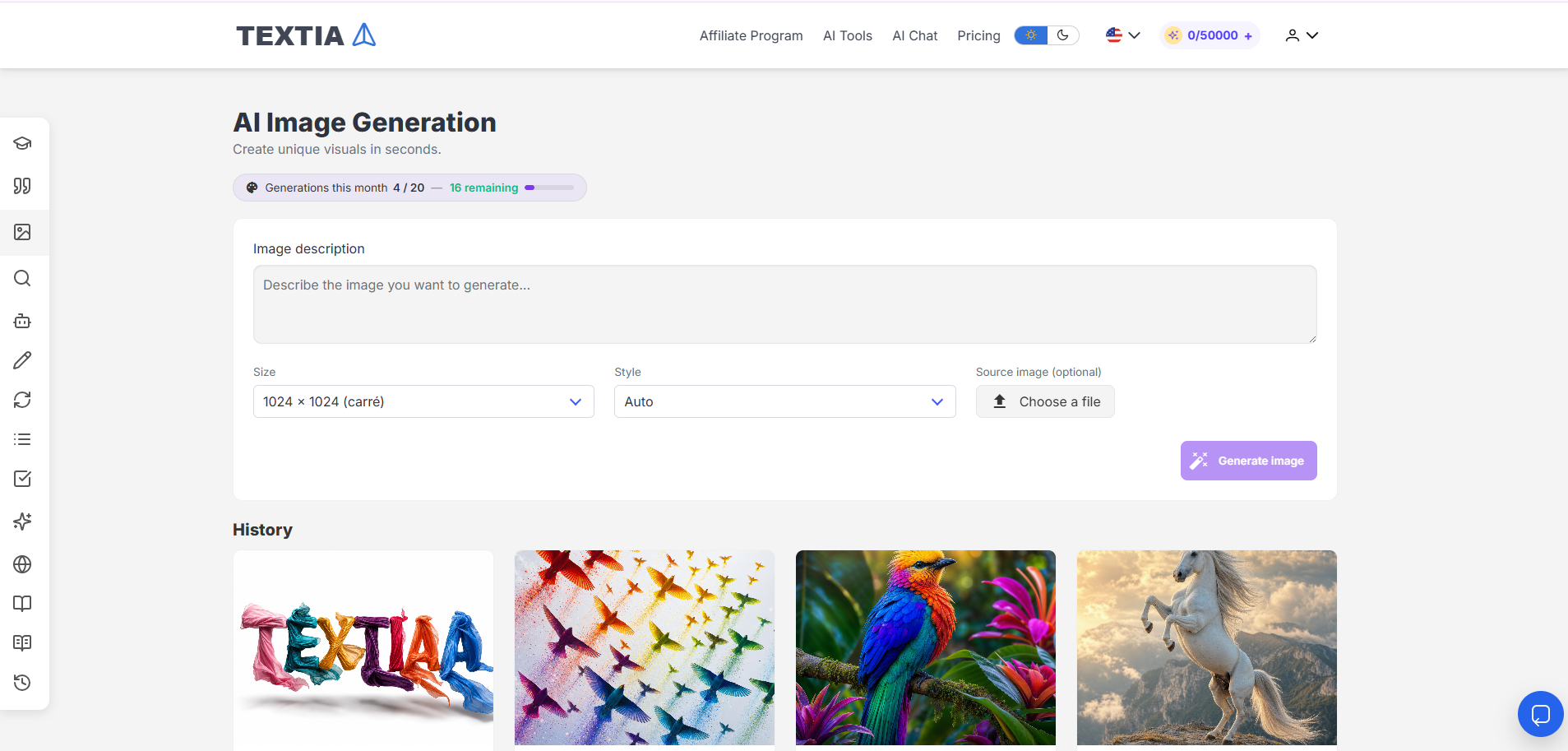Screen dimensions: 1568x751
Task: Click the 'Size' field label
Action: click(x=265, y=372)
